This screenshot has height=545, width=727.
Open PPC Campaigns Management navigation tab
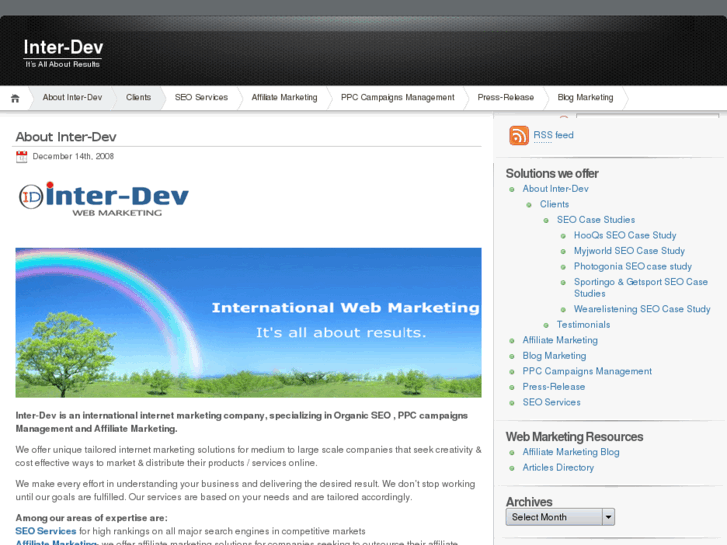coord(397,97)
